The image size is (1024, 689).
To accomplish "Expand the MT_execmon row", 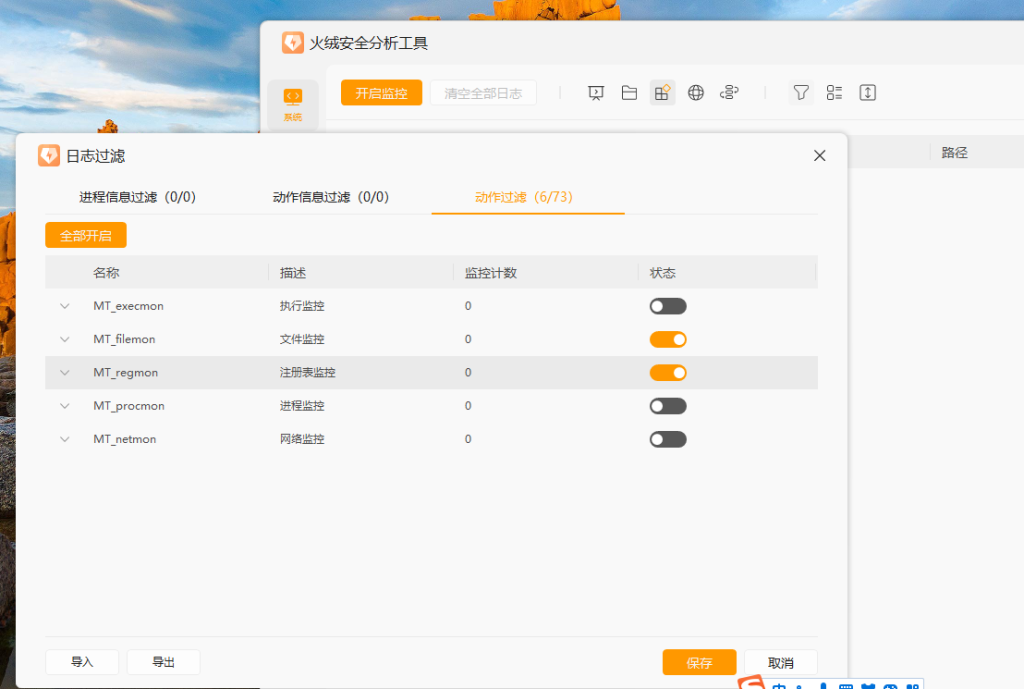I will tap(65, 306).
